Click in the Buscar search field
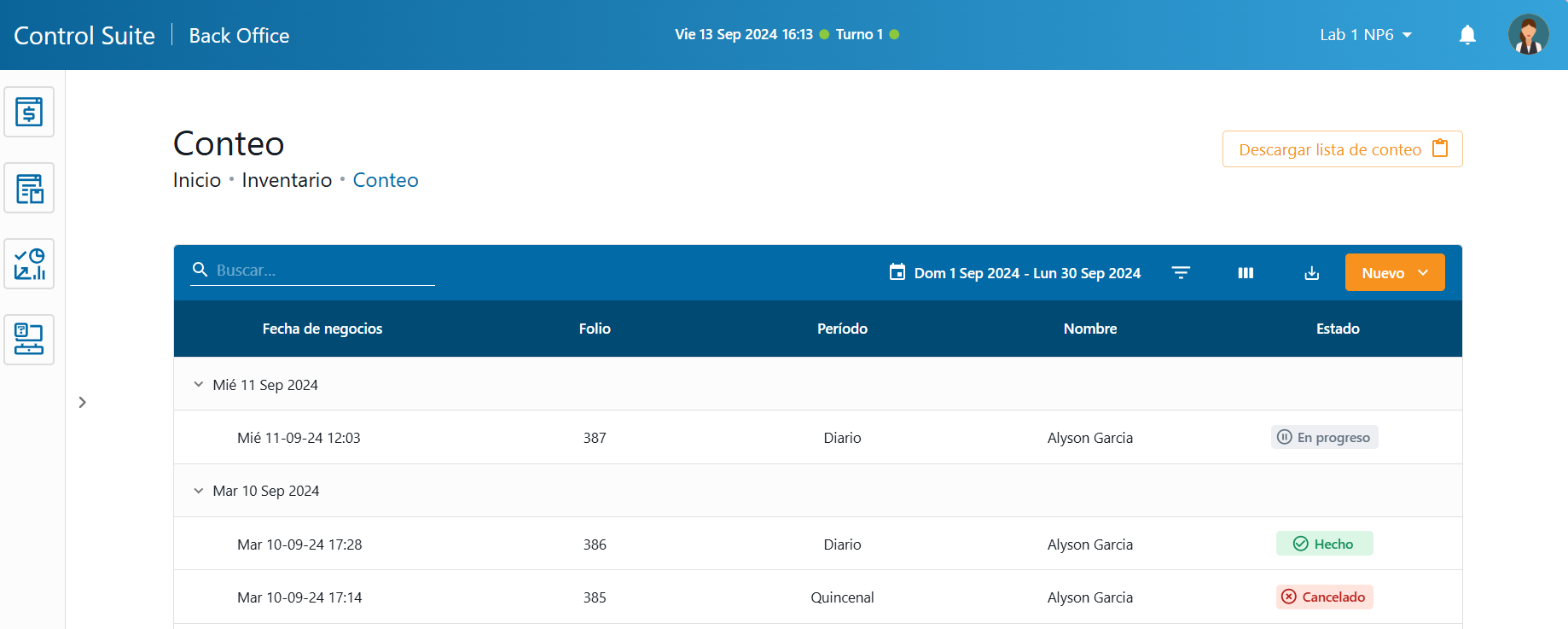The width and height of the screenshot is (1568, 629). pyautogui.click(x=324, y=271)
